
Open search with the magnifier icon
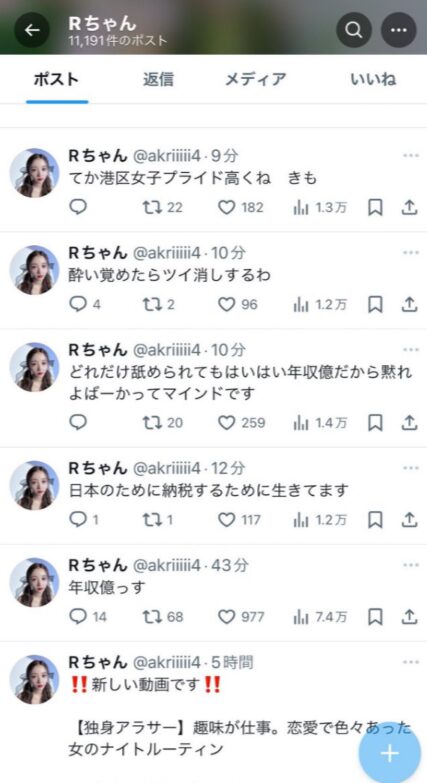[354, 30]
